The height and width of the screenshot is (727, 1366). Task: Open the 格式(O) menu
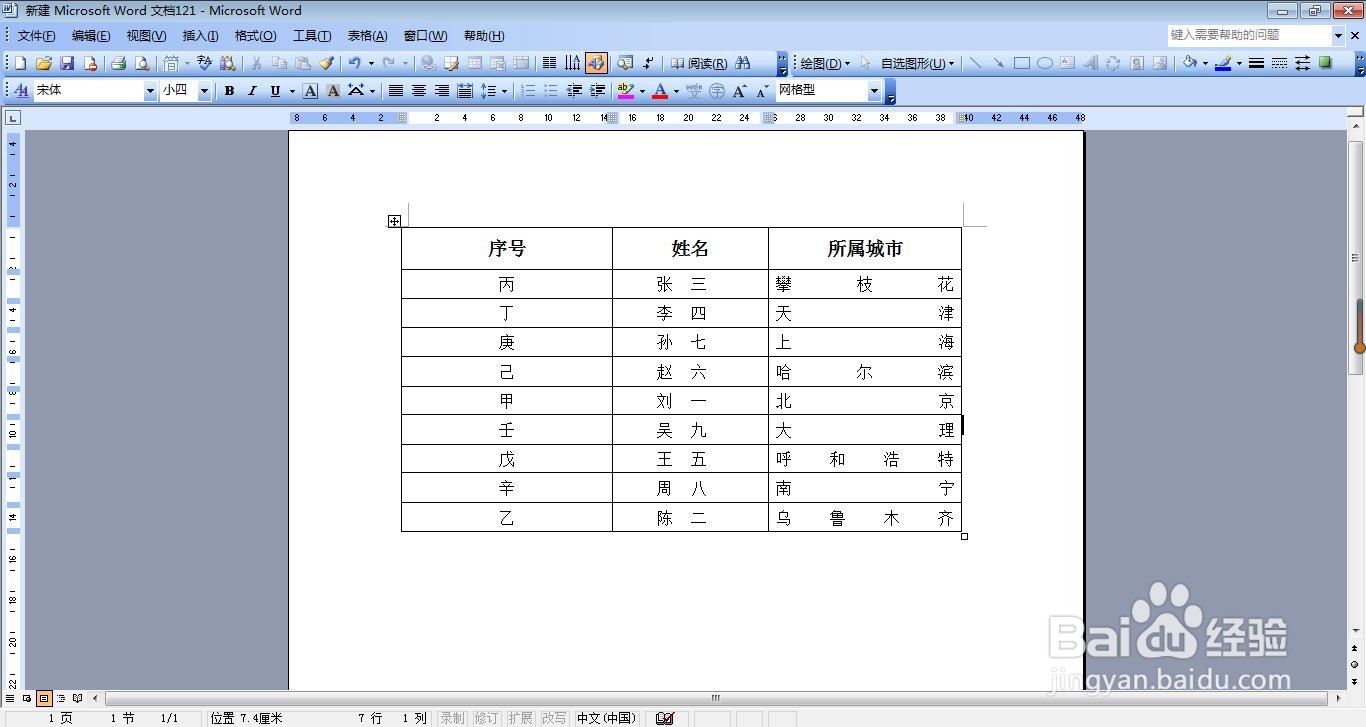tap(255, 36)
